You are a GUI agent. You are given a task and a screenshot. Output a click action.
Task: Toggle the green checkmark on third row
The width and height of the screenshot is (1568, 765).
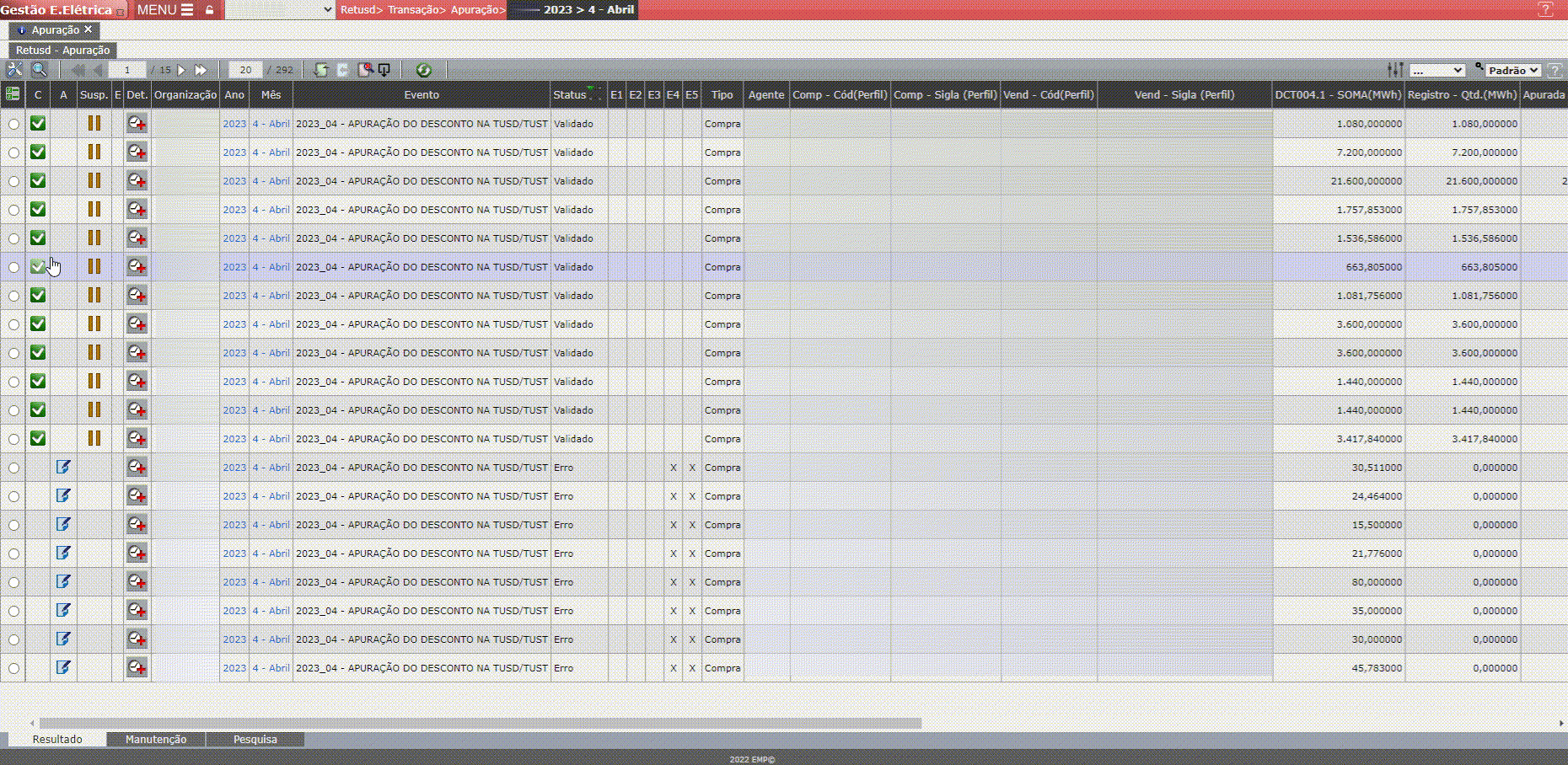pyautogui.click(x=38, y=181)
